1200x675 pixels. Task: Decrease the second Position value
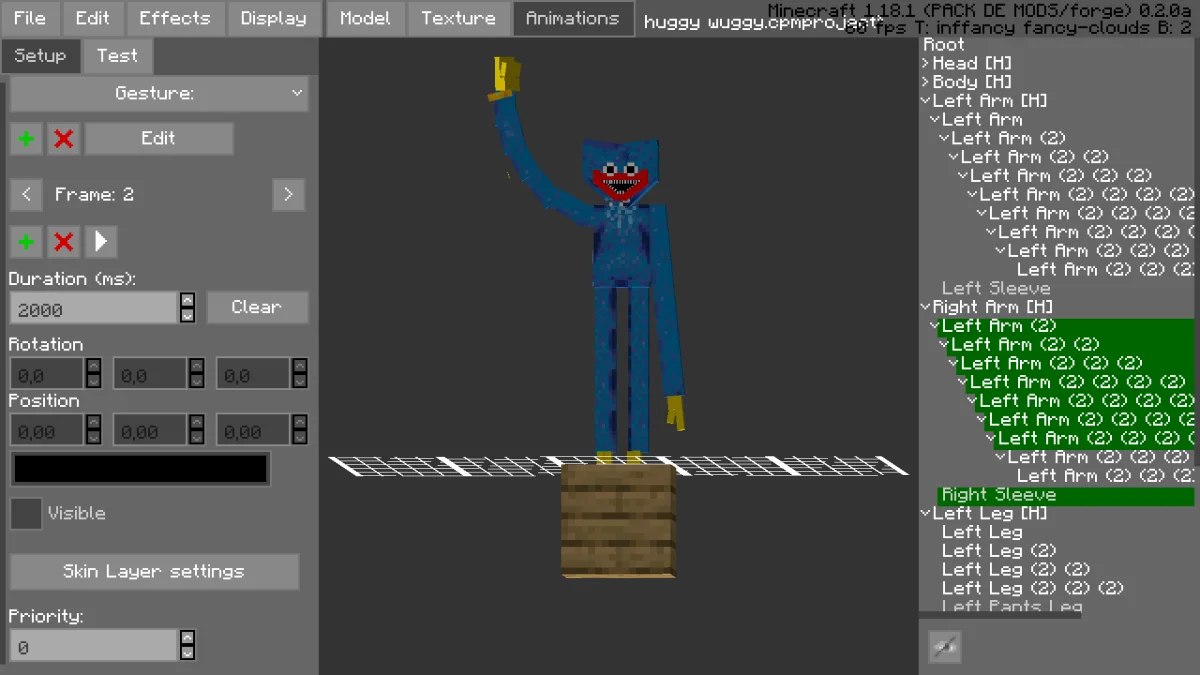tap(197, 438)
